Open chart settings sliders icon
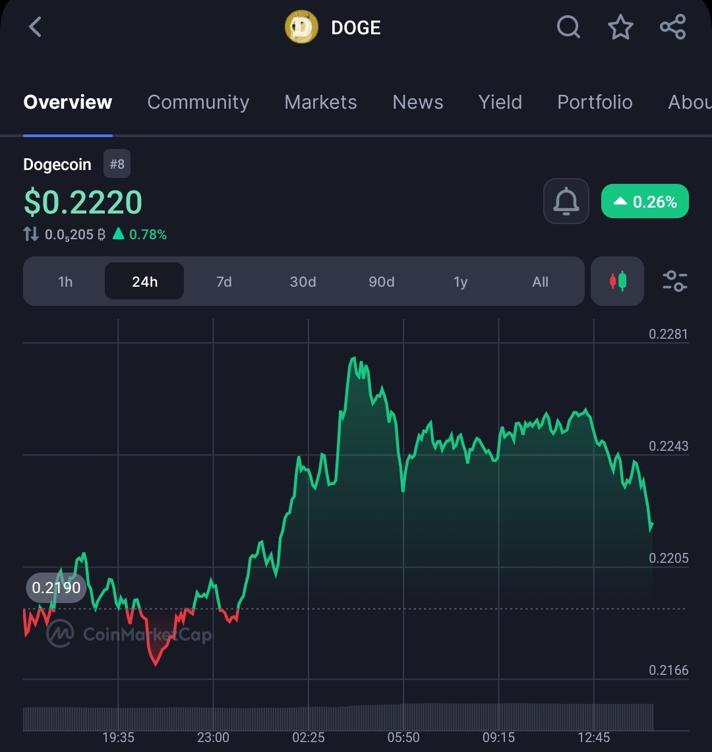Screen dimensions: 712x752 coord(675,282)
